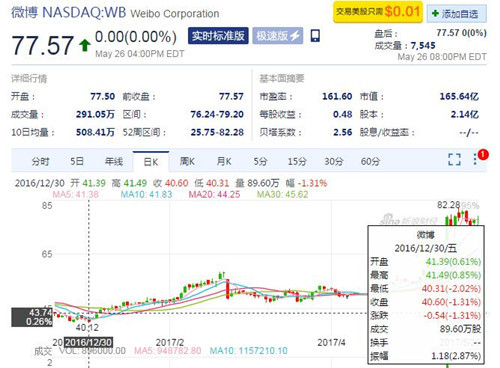Image resolution: width=500 pixels, height=368 pixels.
Task: Click the green plus icon on 添加自选
Action: [x=435, y=13]
